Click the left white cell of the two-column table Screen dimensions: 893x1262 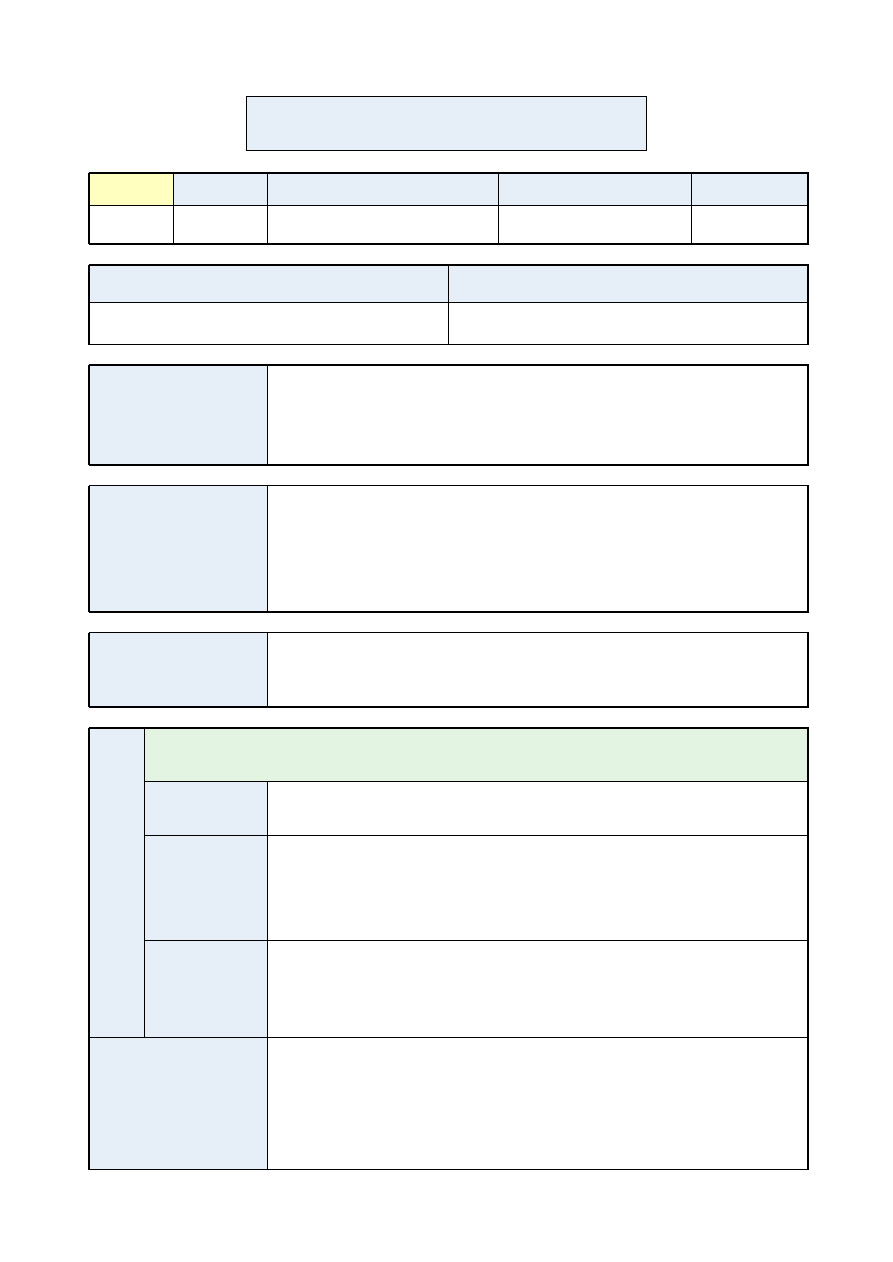[x=268, y=323]
